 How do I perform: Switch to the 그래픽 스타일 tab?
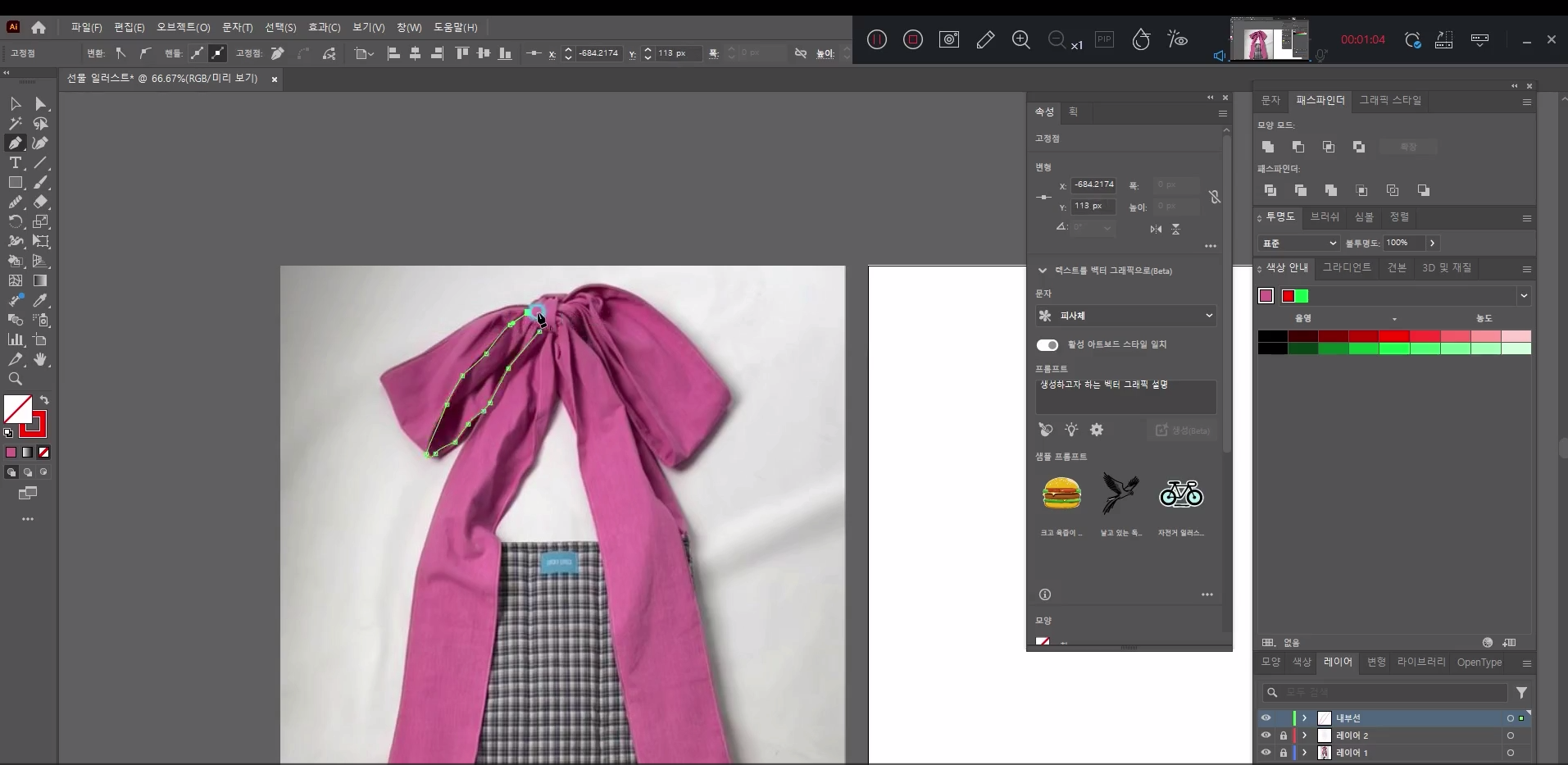(1390, 100)
